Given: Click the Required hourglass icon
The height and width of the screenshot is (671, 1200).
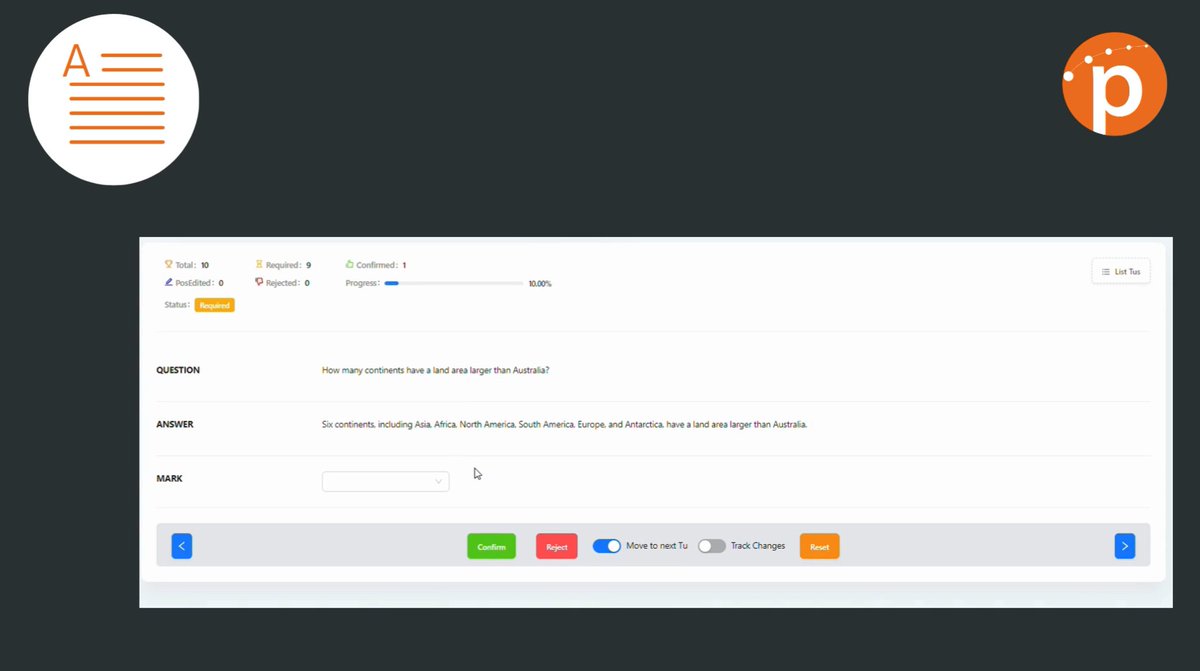Looking at the screenshot, I should 259,265.
